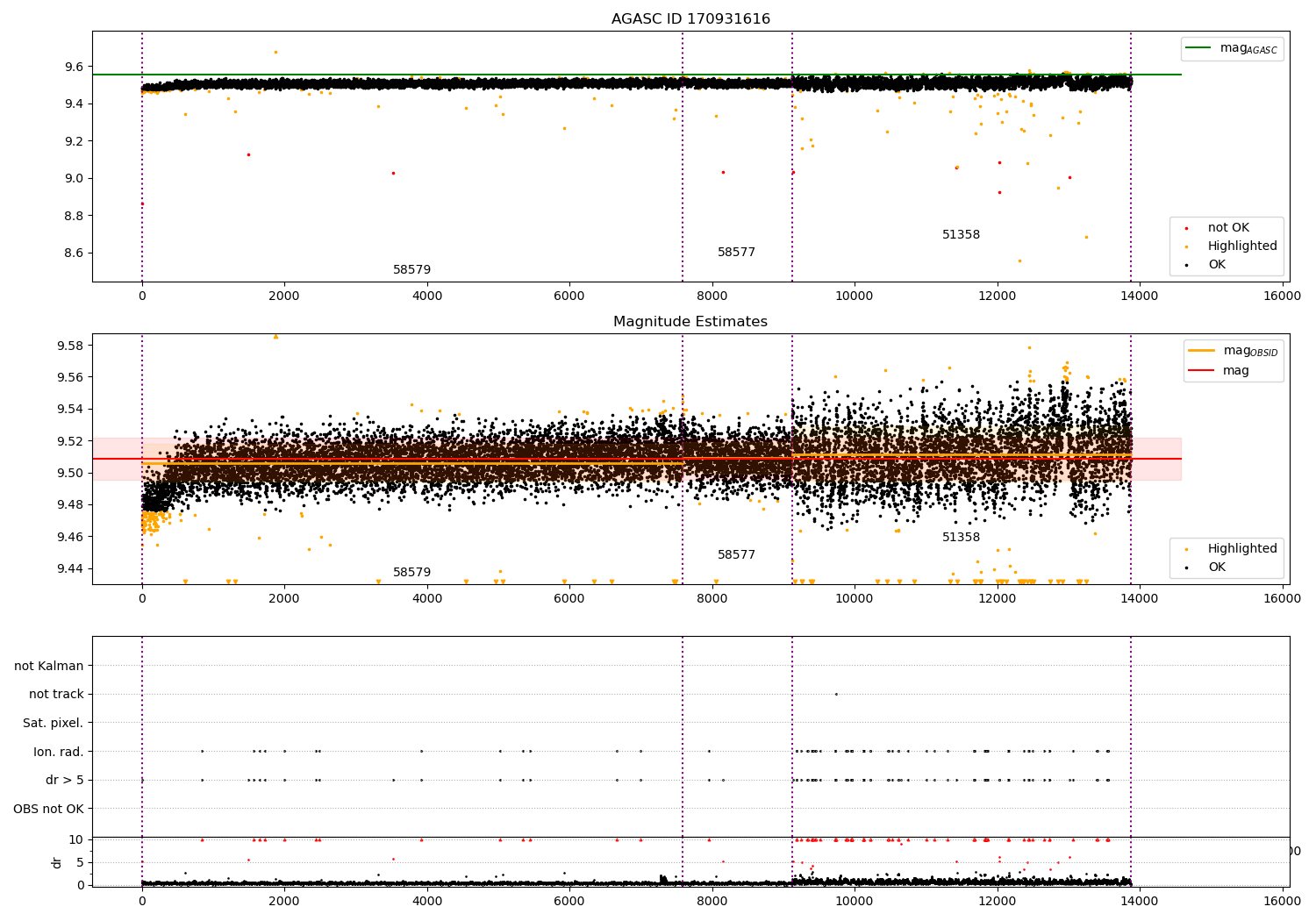Click the 51358 annotation in the top plot
This screenshot has height=921, width=1316.
[x=962, y=234]
